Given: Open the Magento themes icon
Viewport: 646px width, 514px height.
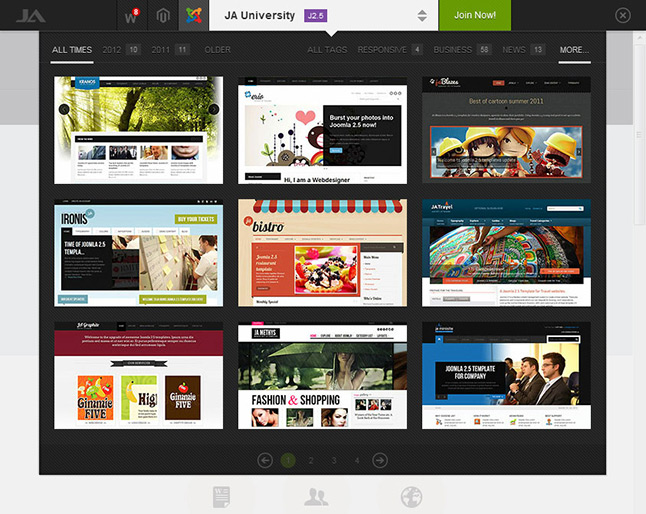Looking at the screenshot, I should click(163, 16).
